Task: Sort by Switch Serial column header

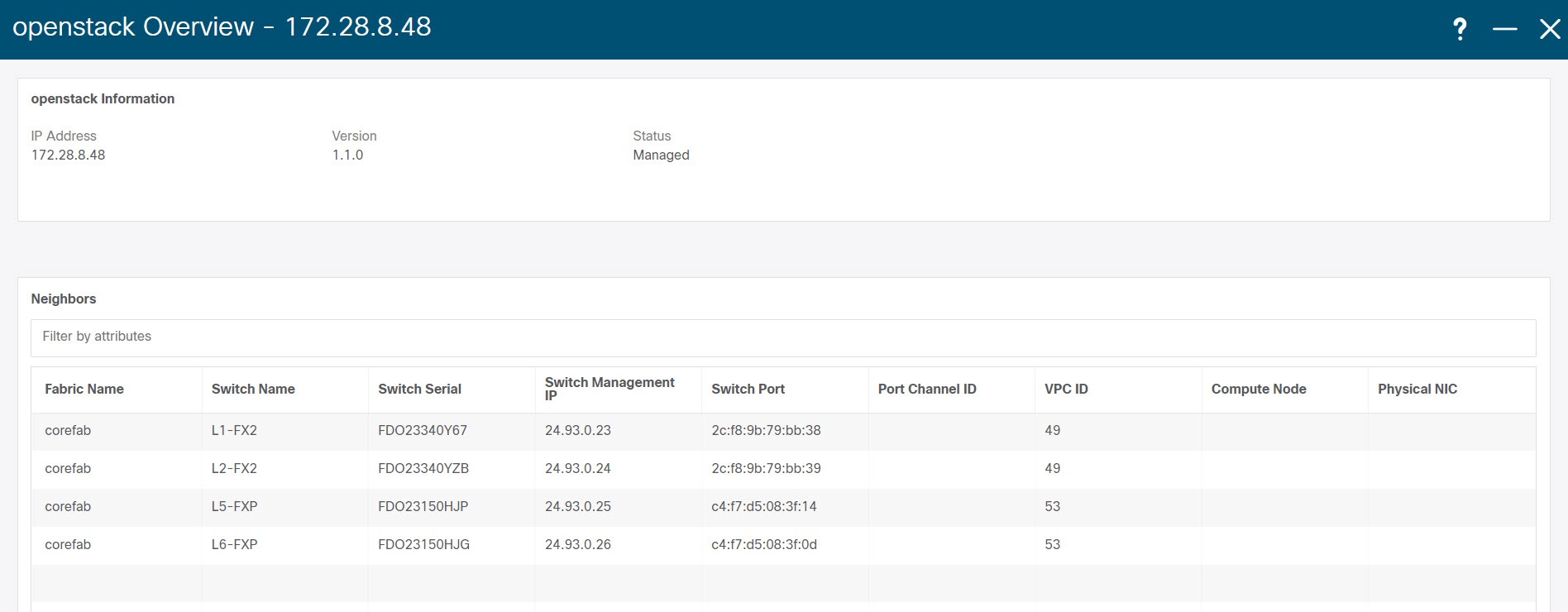Action: [x=419, y=390]
